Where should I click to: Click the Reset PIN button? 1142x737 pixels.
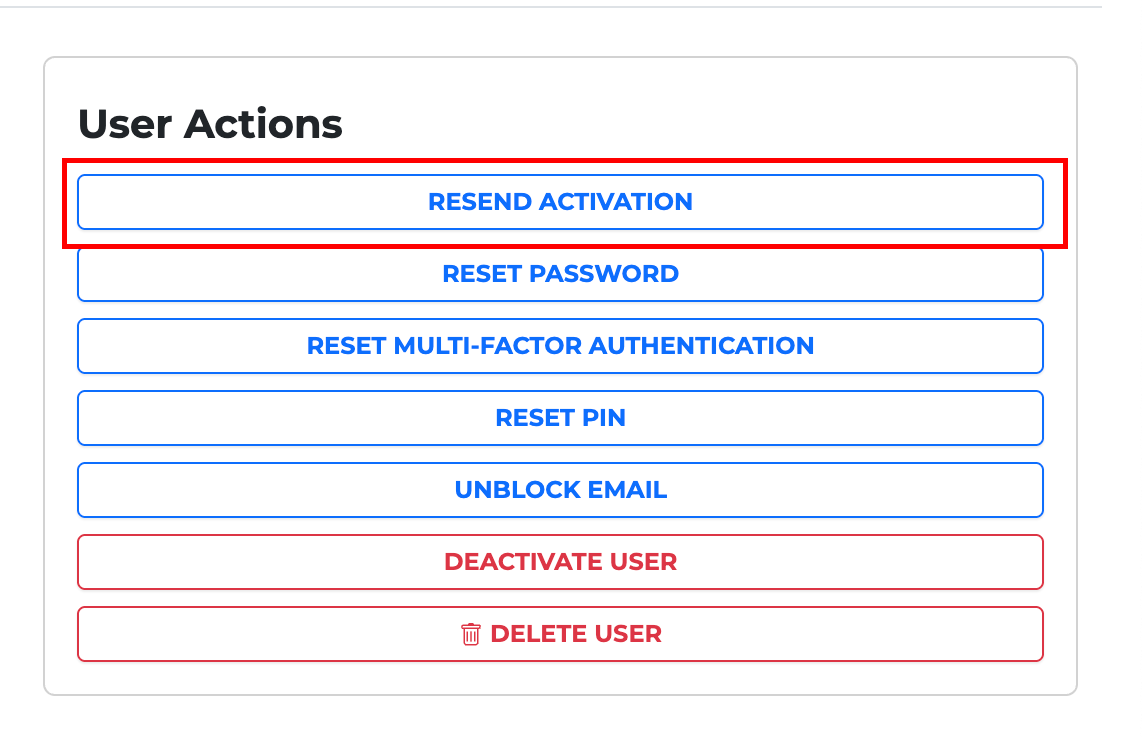coord(560,418)
